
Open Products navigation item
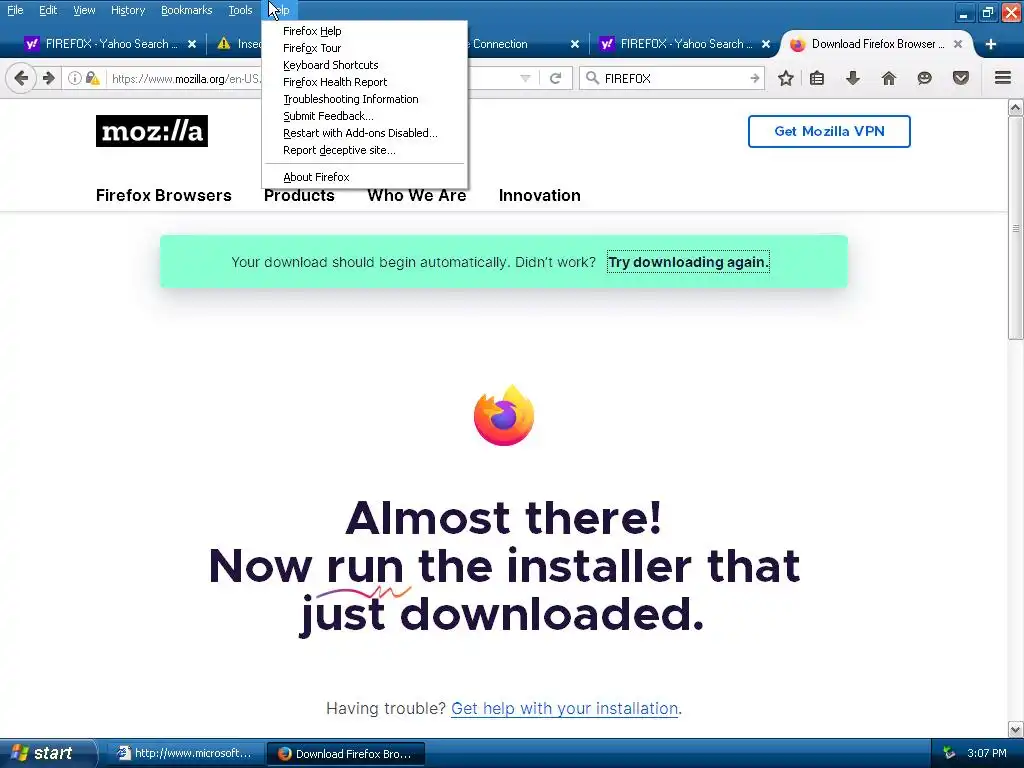(x=298, y=195)
